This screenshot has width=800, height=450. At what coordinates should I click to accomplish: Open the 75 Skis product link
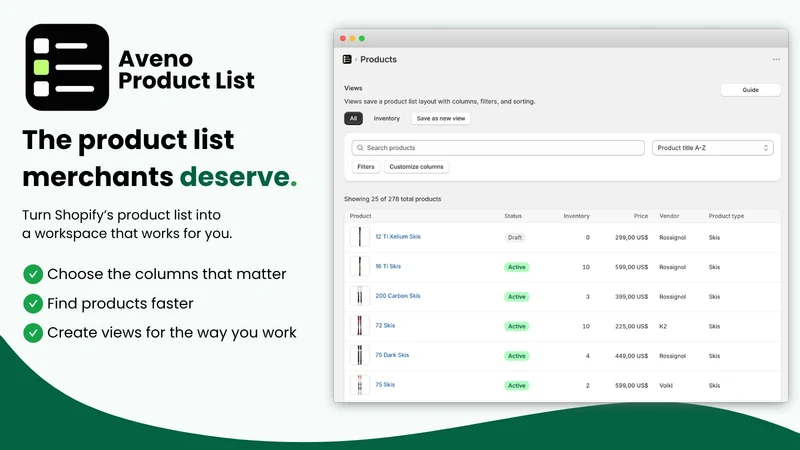[385, 385]
